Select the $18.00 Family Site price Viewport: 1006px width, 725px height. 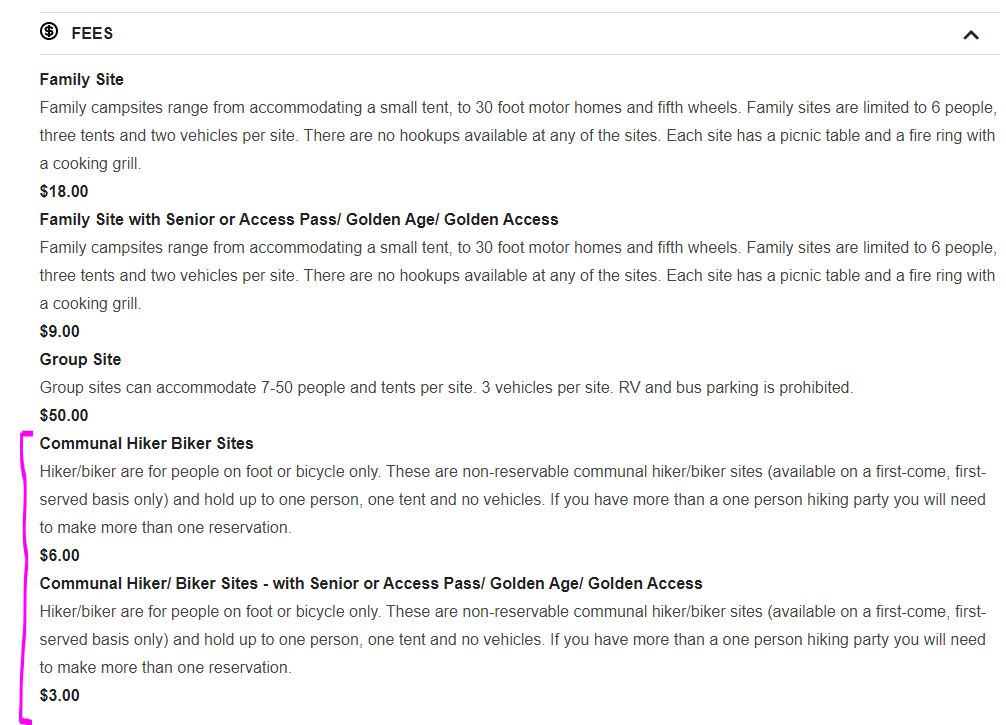64,191
